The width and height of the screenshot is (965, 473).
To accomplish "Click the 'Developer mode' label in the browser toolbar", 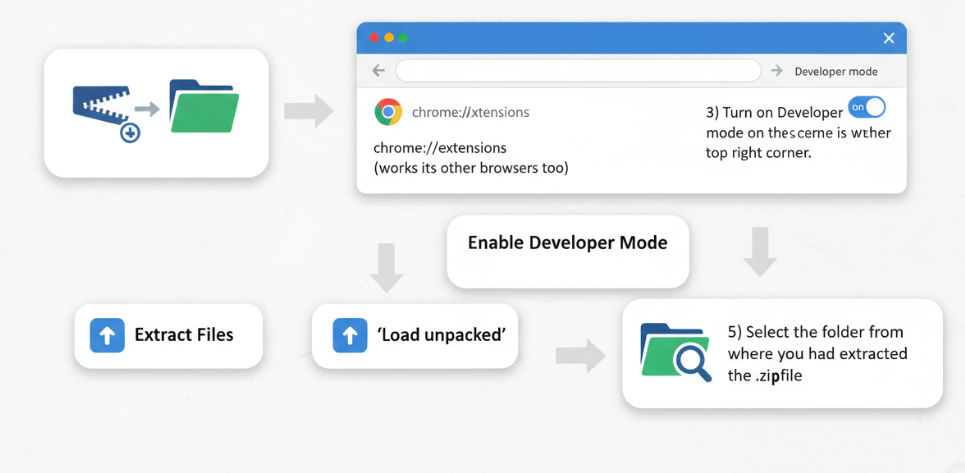I will click(835, 72).
